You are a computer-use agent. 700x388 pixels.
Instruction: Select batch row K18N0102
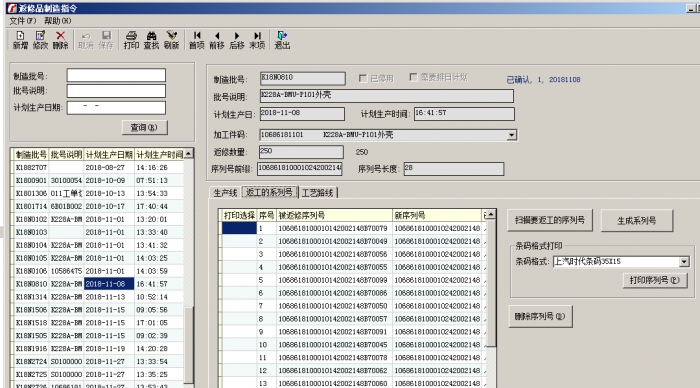[98, 219]
